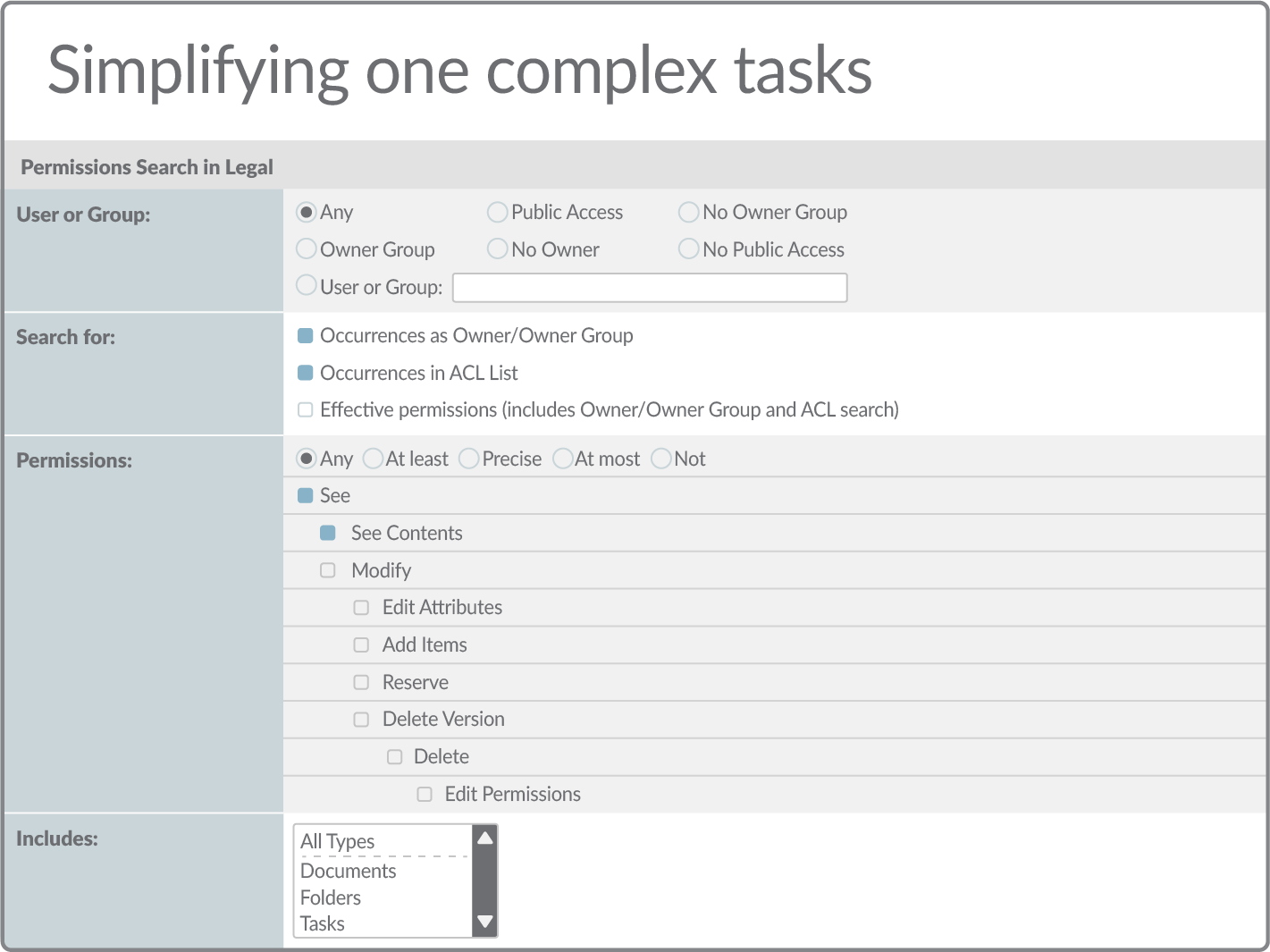Uncheck the See Contents permission

click(328, 534)
